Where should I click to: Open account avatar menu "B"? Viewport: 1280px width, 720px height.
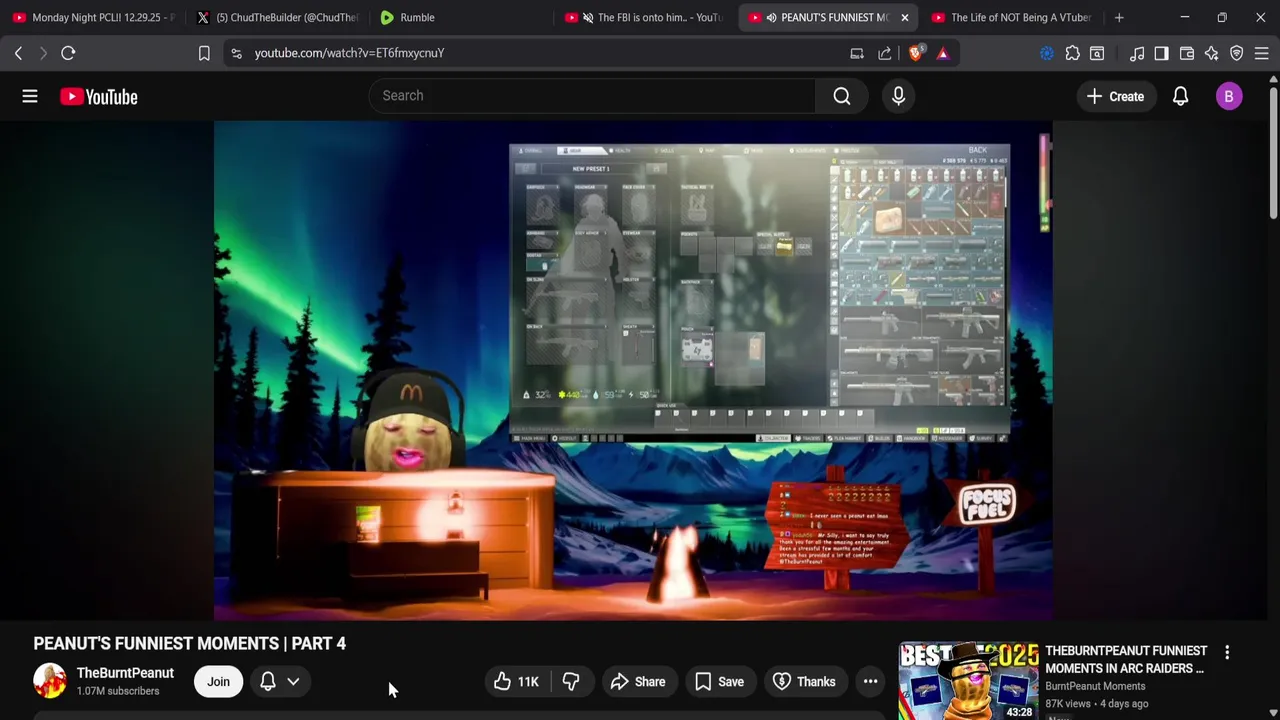(x=1229, y=96)
